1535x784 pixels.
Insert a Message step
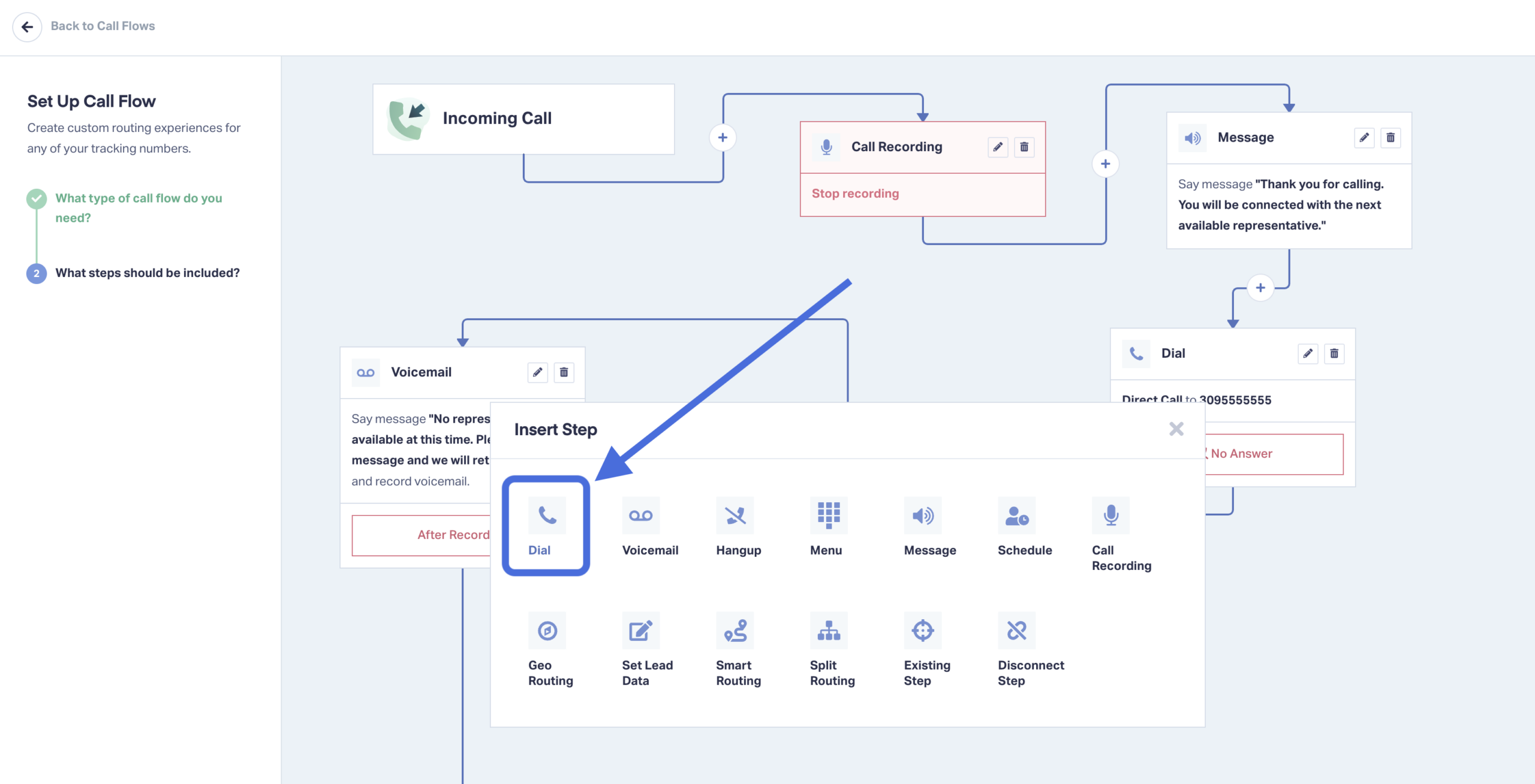(x=929, y=527)
